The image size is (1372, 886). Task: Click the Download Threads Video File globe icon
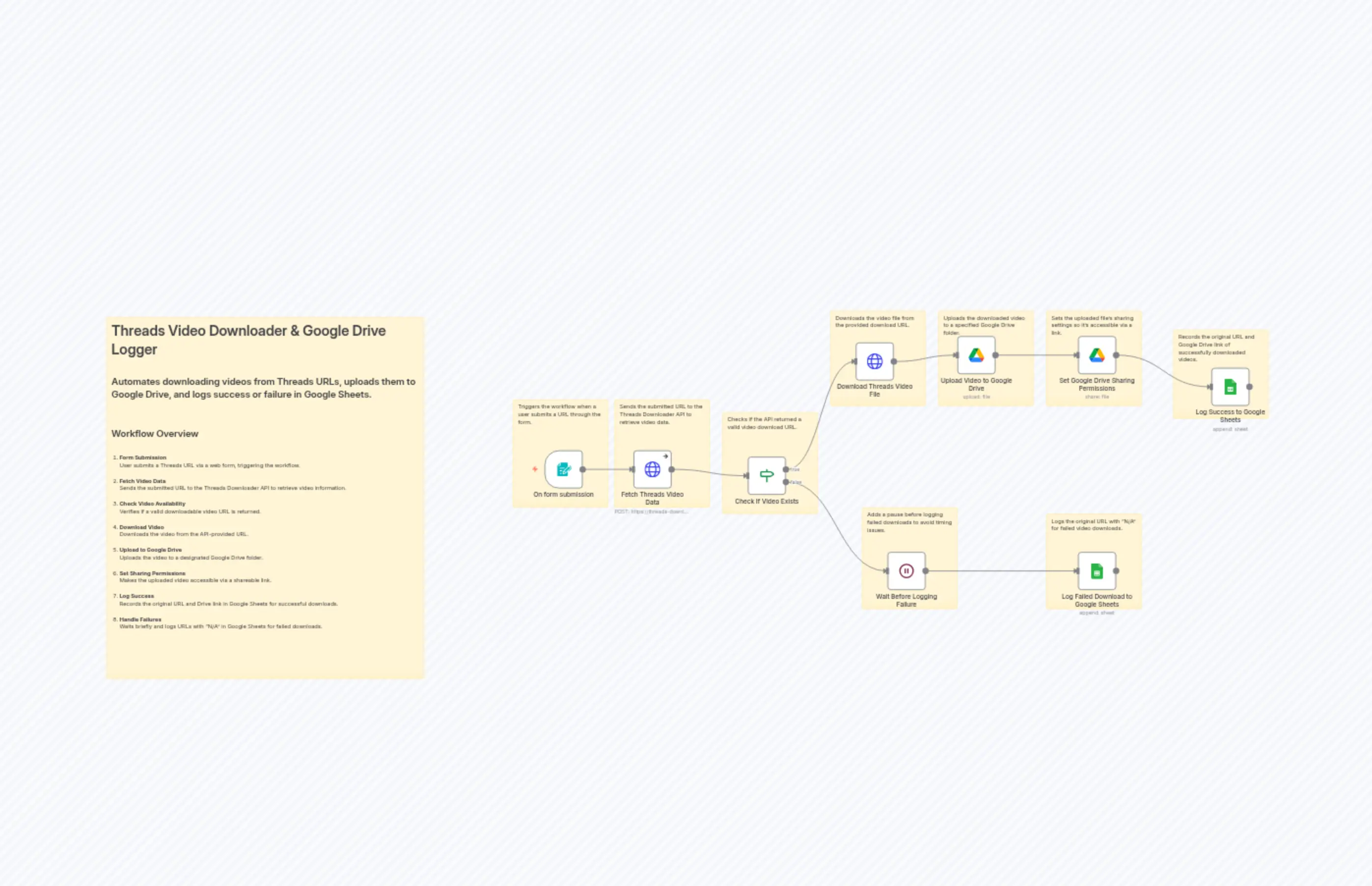pyautogui.click(x=874, y=361)
